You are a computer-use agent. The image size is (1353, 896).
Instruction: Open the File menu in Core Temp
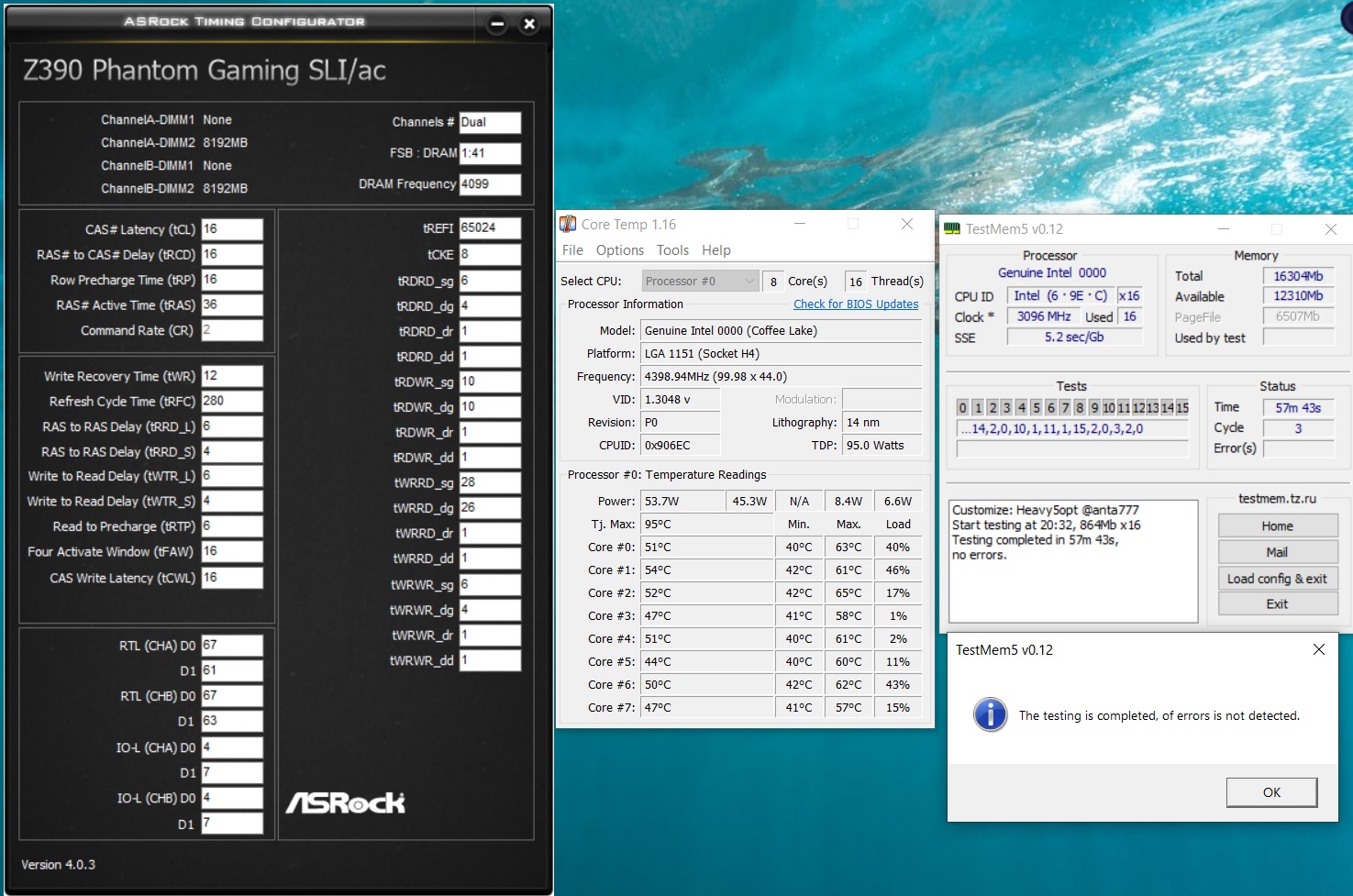click(x=572, y=250)
